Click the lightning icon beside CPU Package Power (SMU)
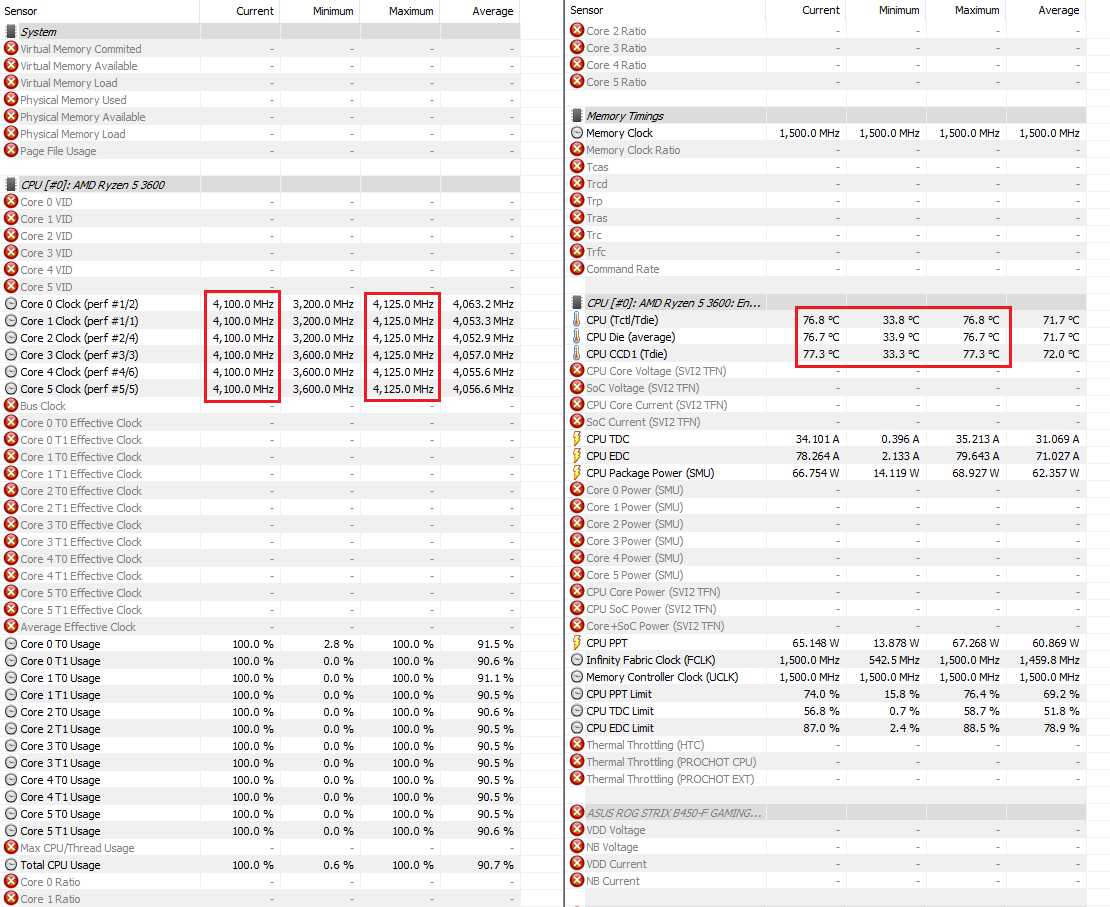The height and width of the screenshot is (907, 1110). click(x=577, y=473)
